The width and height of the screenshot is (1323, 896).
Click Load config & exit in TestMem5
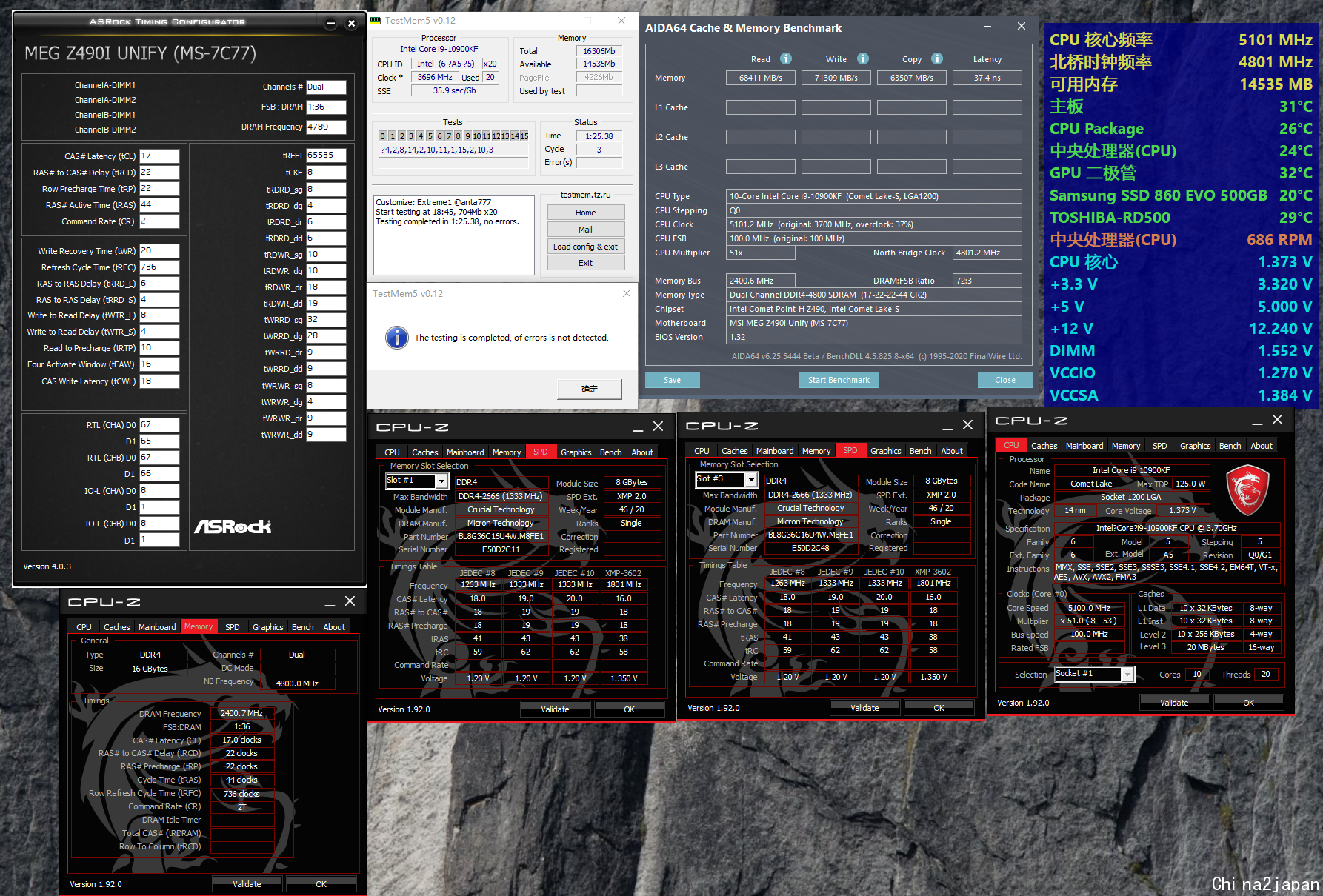tap(586, 247)
